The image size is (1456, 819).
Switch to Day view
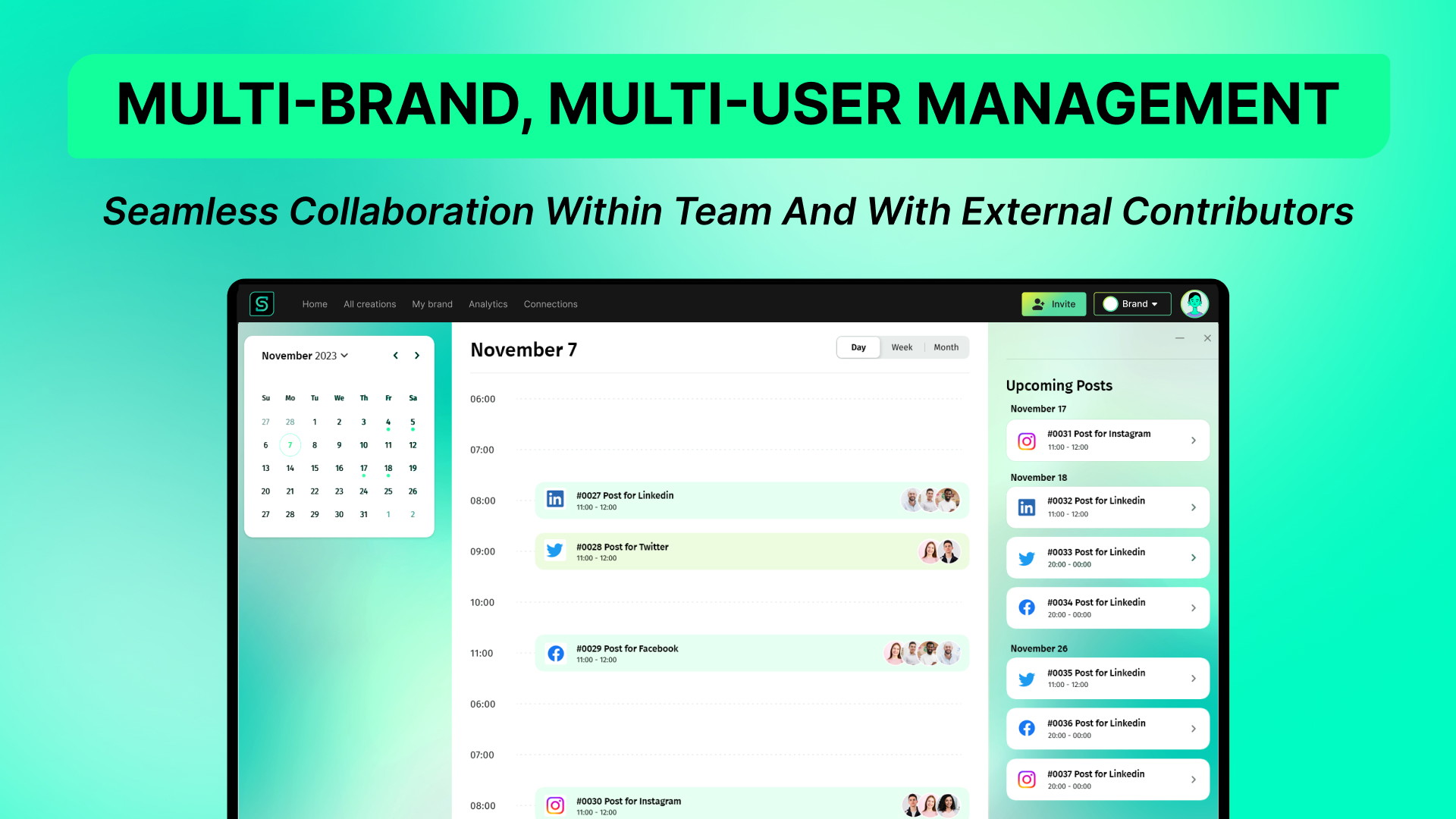[858, 347]
